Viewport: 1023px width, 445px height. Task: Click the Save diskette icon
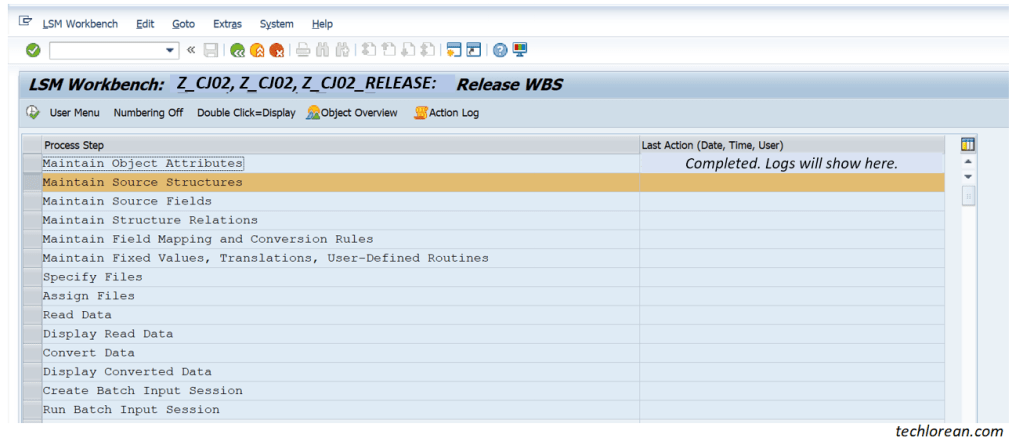pos(211,50)
